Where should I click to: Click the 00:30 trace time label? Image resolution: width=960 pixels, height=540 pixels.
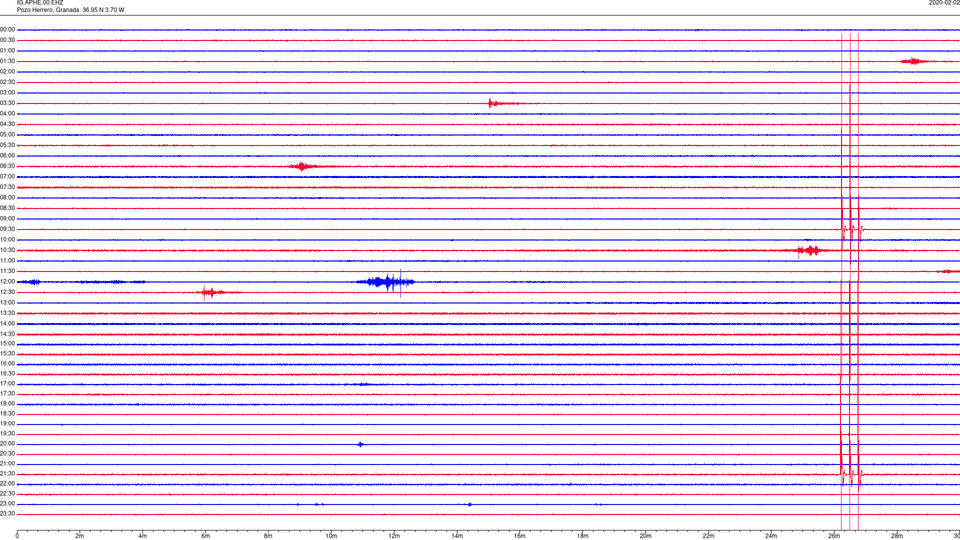(7, 40)
